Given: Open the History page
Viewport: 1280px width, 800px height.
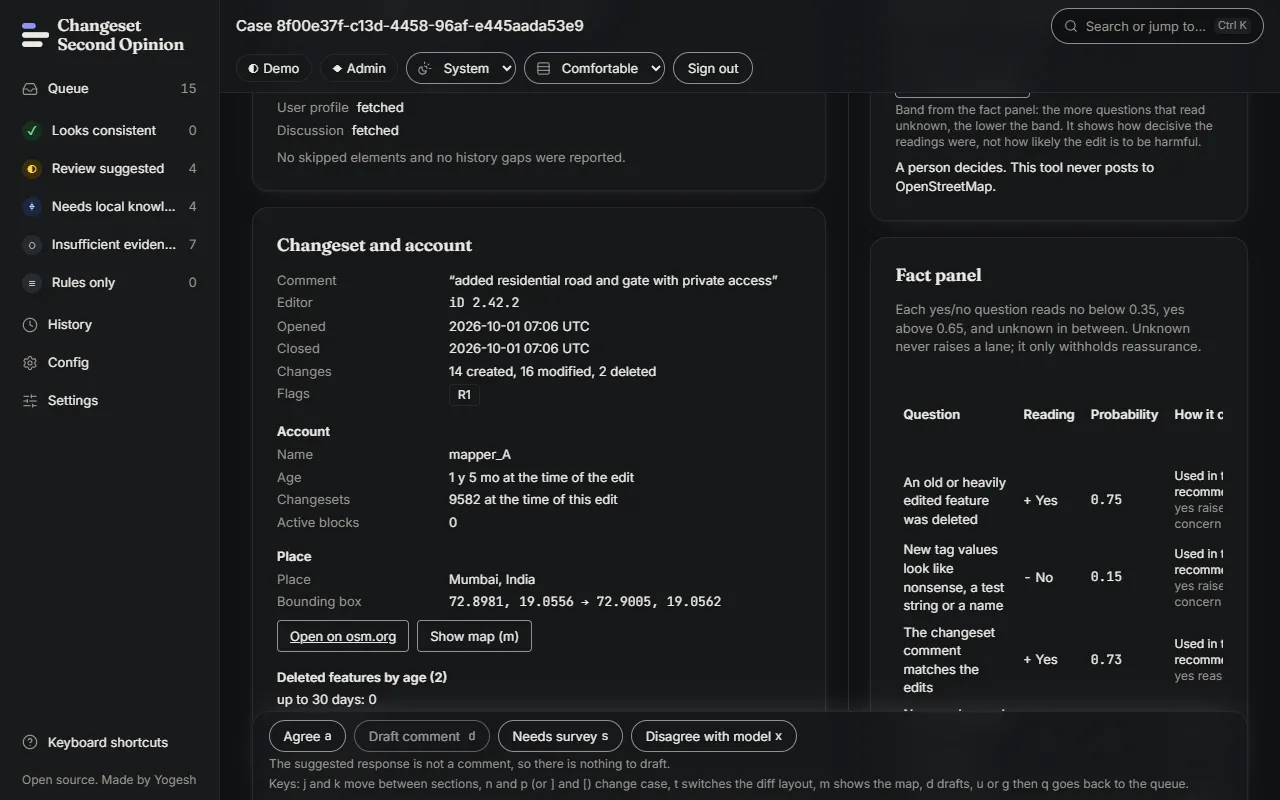Looking at the screenshot, I should coord(110,325).
